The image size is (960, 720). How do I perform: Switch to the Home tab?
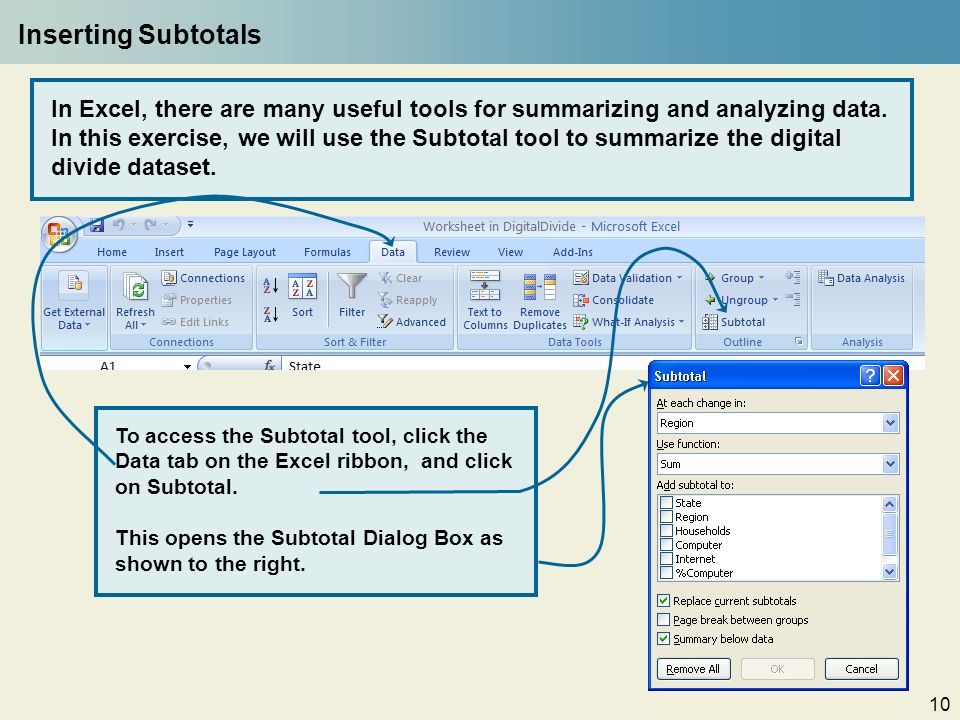tap(111, 252)
